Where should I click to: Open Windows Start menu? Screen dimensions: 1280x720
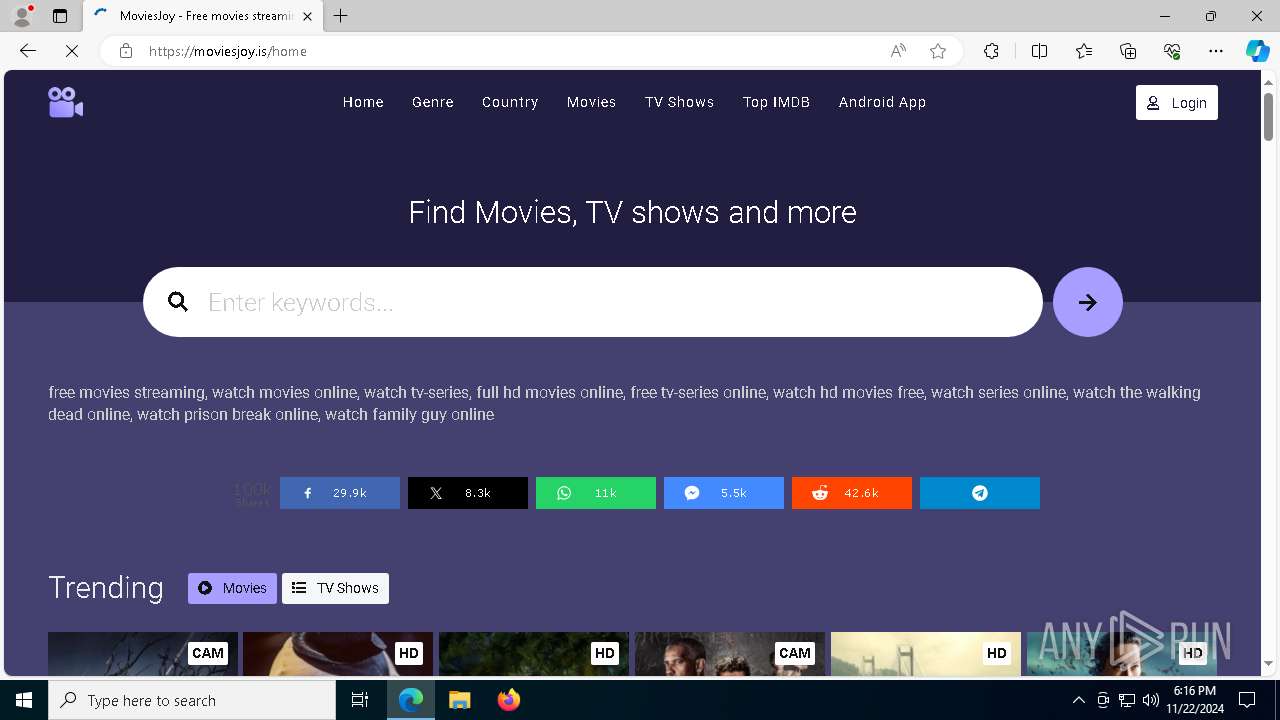pos(24,700)
